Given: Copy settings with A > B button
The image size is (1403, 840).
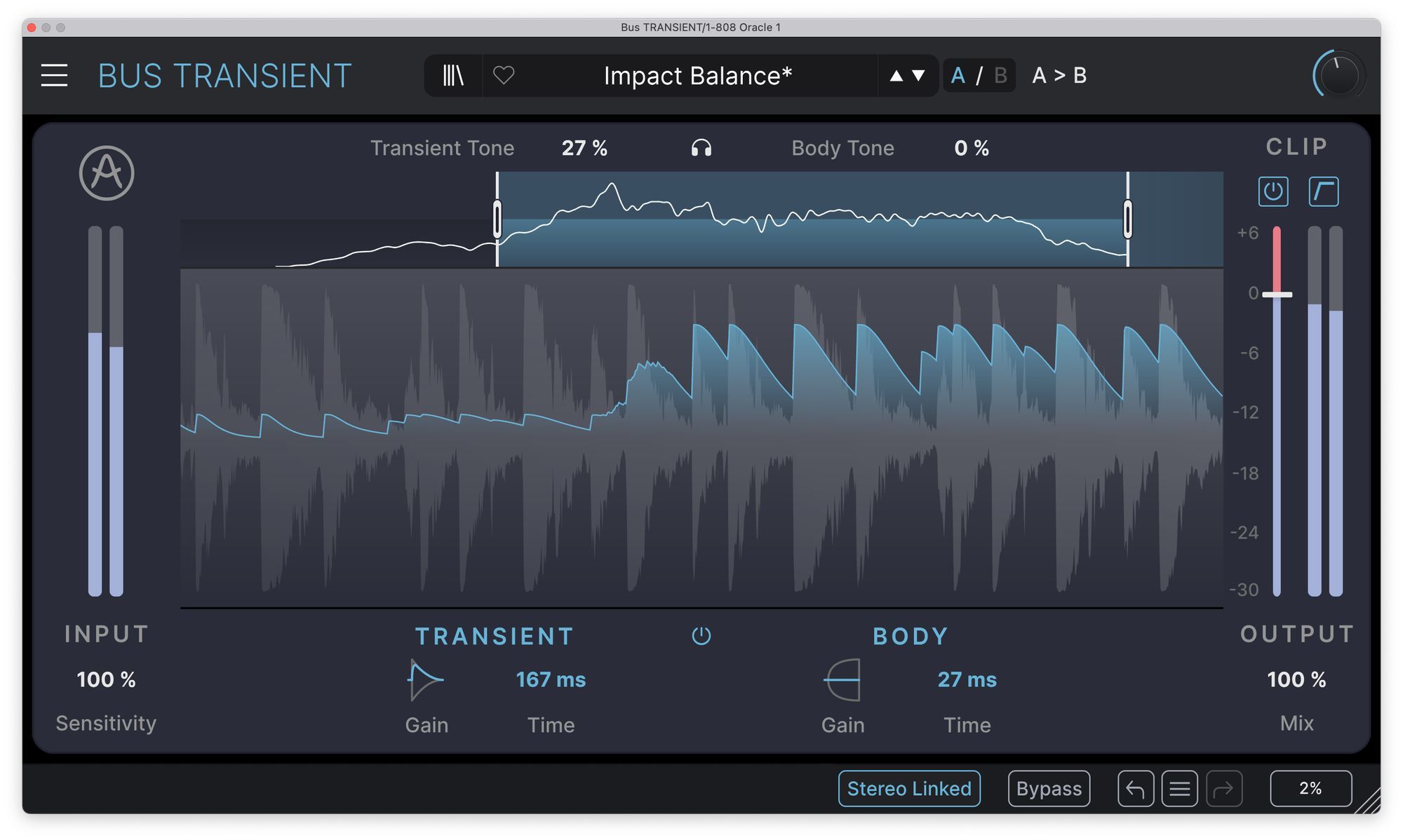Looking at the screenshot, I should point(1059,76).
